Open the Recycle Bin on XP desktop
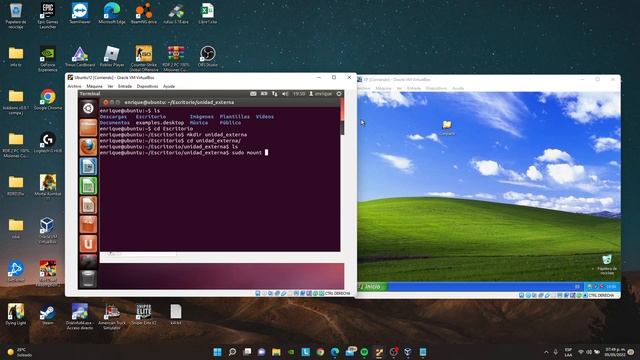Viewport: 640px width, 360px height. point(607,264)
